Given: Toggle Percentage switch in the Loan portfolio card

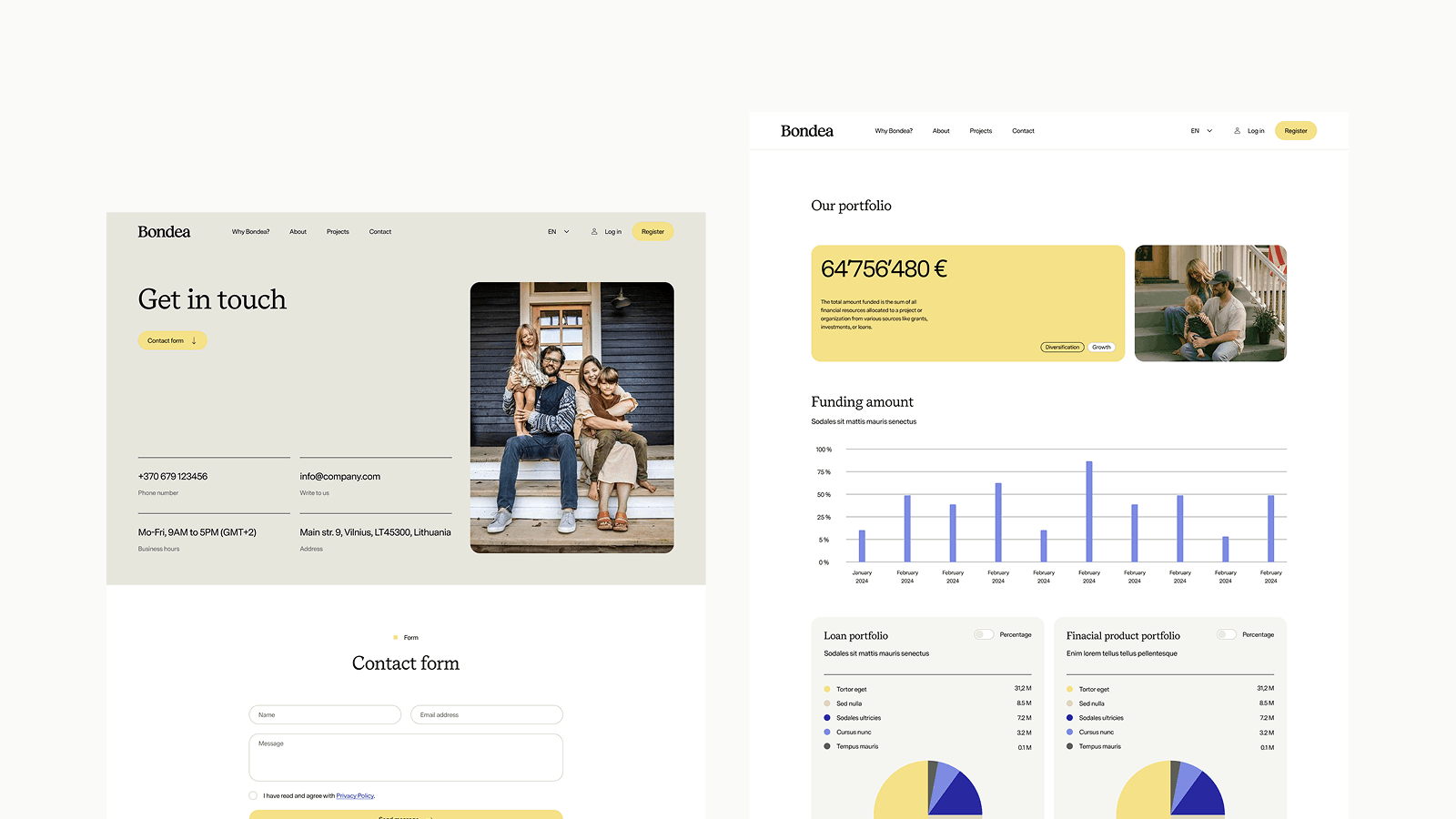Looking at the screenshot, I should click(x=984, y=634).
